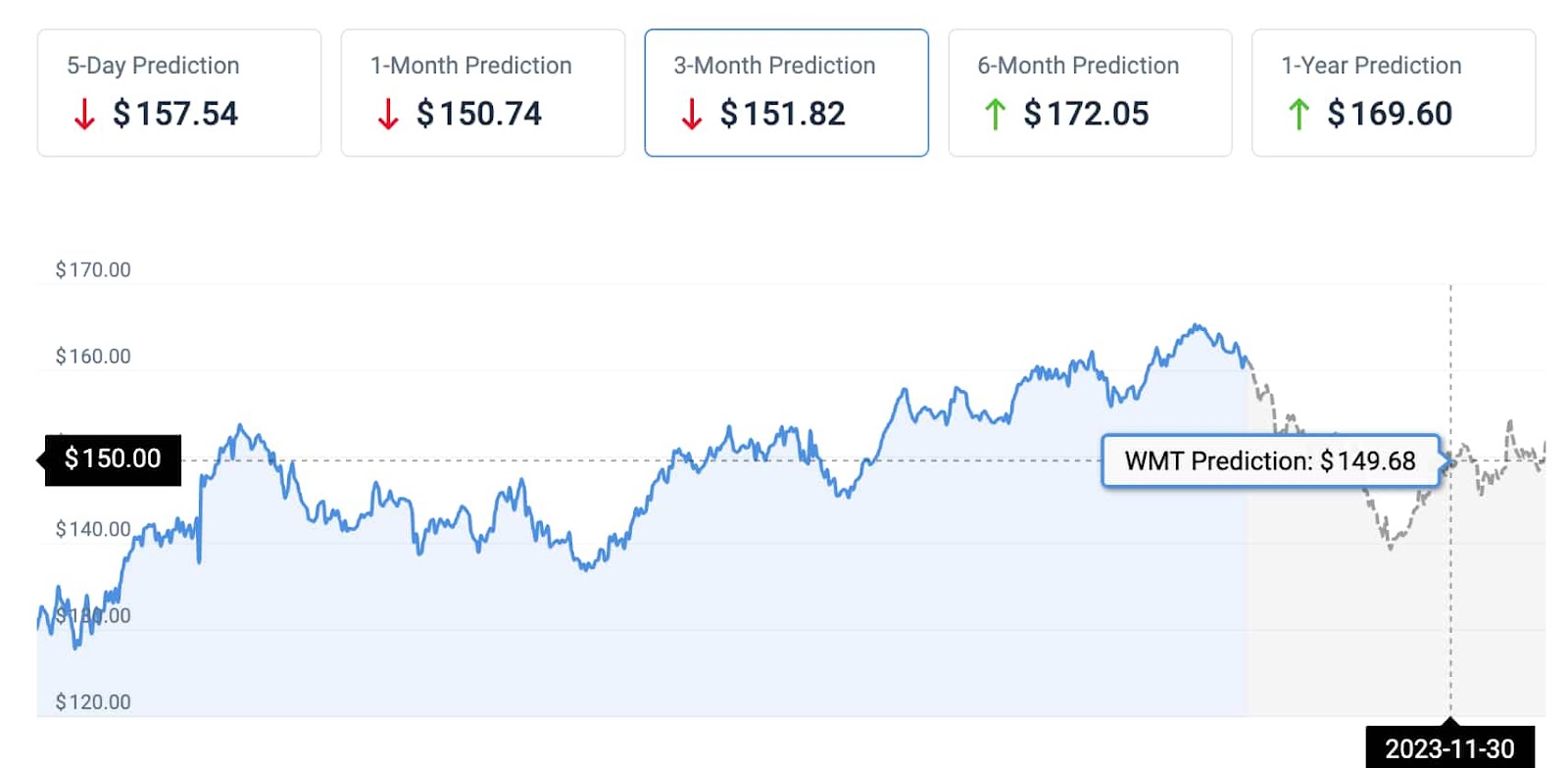Click the $120.00 y-axis label

point(93,701)
